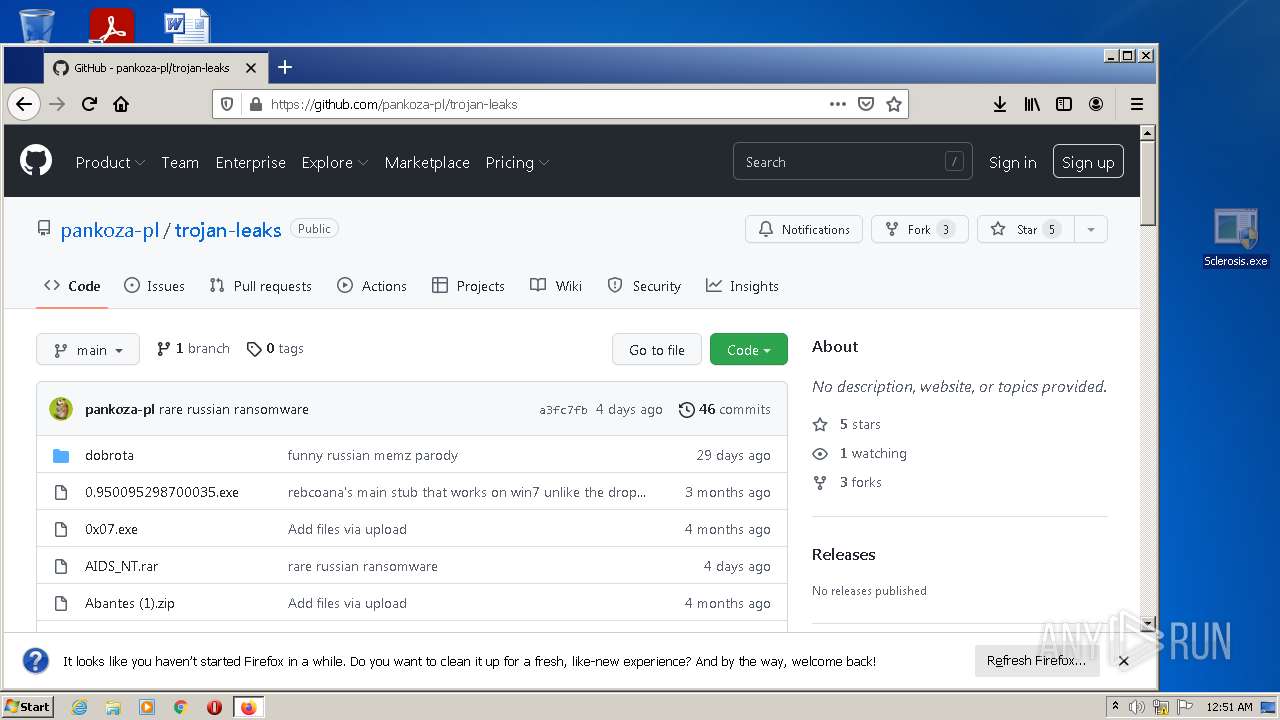Click Word document desktop icon
Image resolution: width=1280 pixels, height=720 pixels.
pyautogui.click(x=187, y=24)
